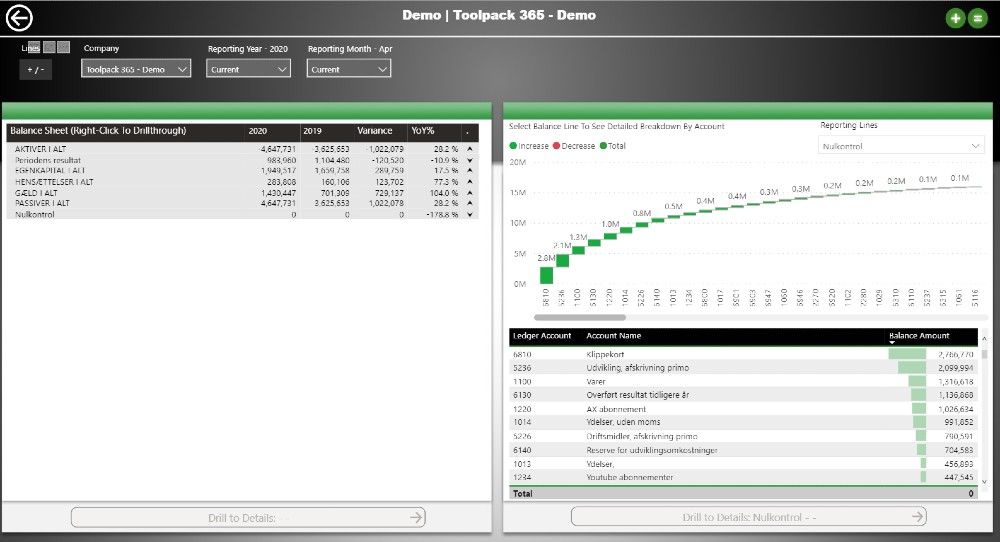Viewport: 1000px width, 542px height.
Task: Open the Company dropdown
Action: [x=136, y=69]
